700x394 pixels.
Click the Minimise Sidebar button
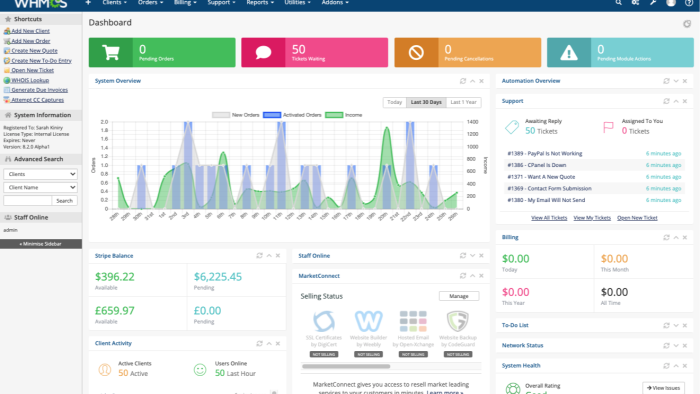click(41, 244)
